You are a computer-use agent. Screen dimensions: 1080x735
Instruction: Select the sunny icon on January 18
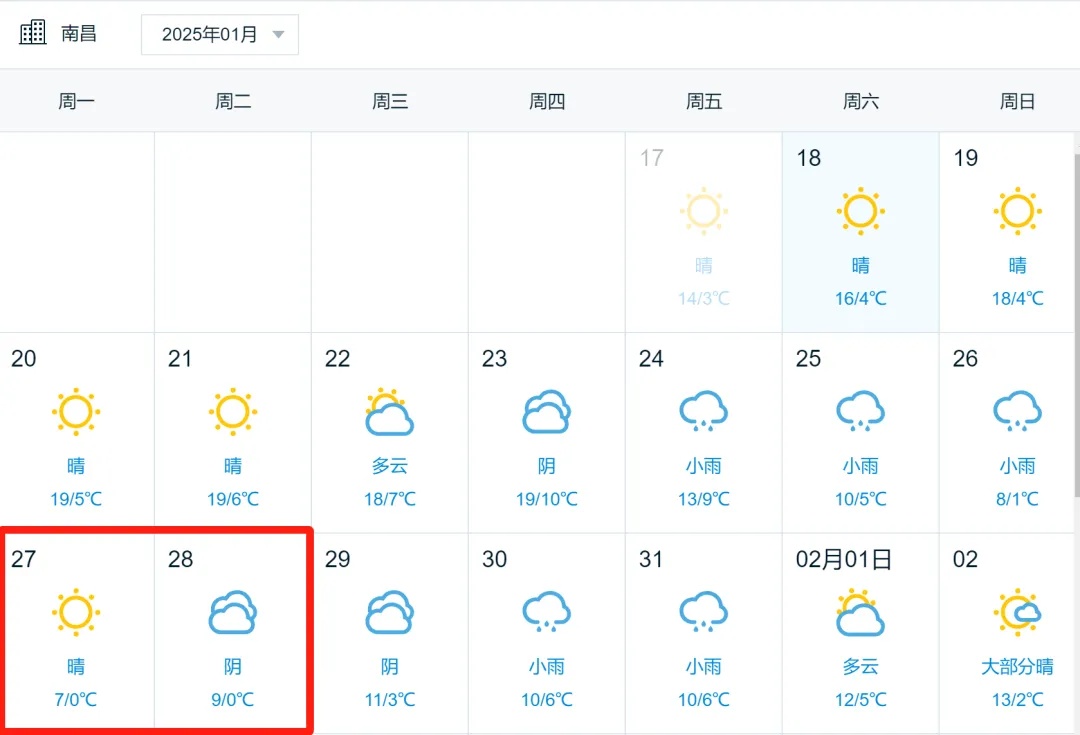[860, 211]
